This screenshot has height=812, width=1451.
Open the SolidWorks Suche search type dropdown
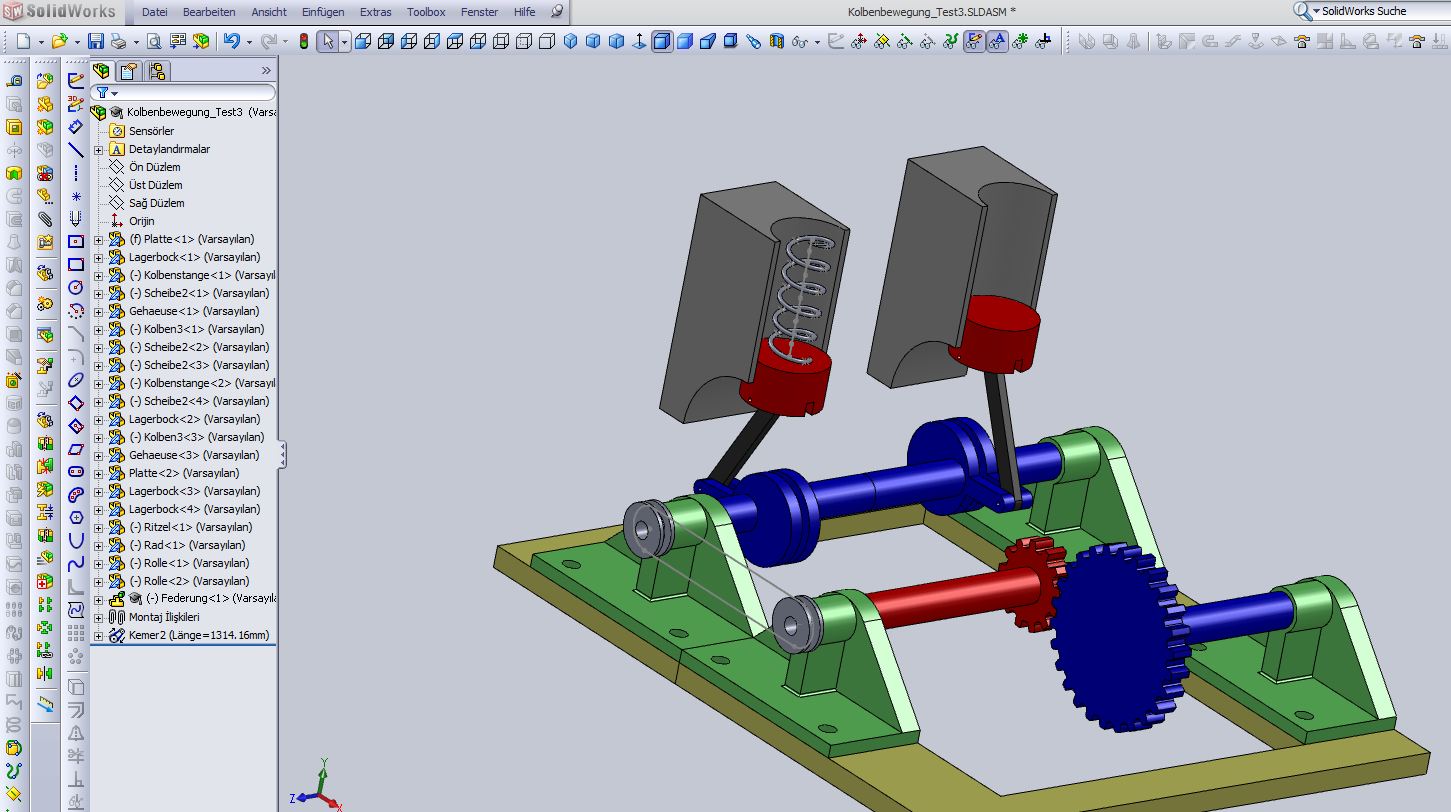[1316, 12]
